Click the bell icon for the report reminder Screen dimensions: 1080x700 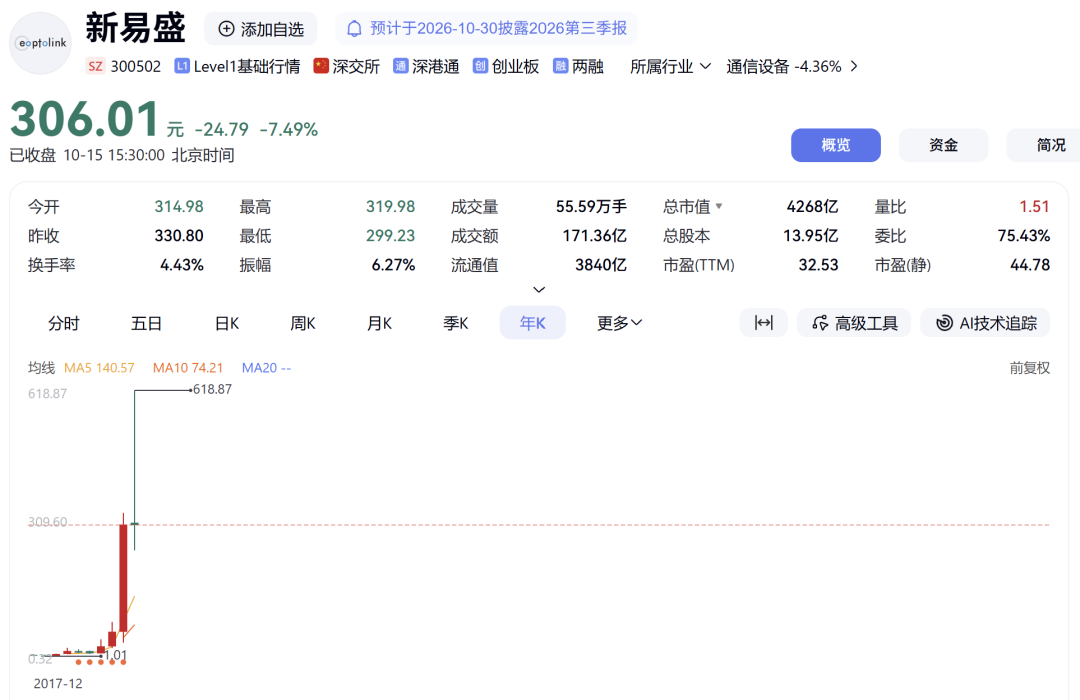(x=354, y=28)
